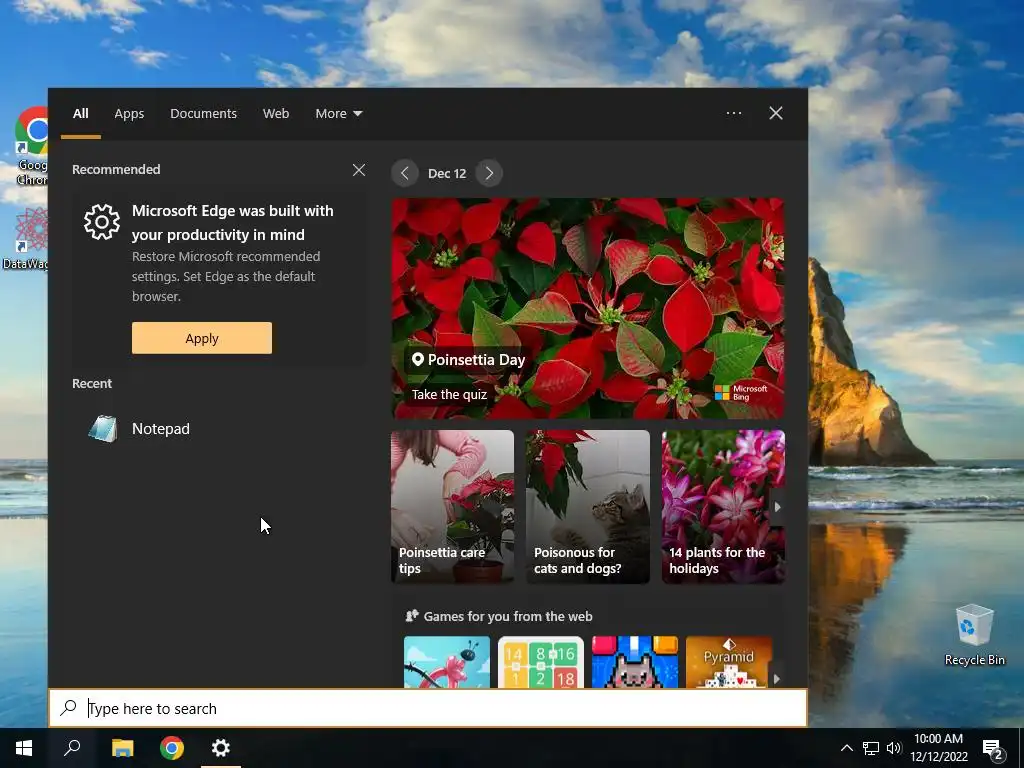Open the Poinsettia Day image
The width and height of the screenshot is (1024, 768).
coord(588,308)
